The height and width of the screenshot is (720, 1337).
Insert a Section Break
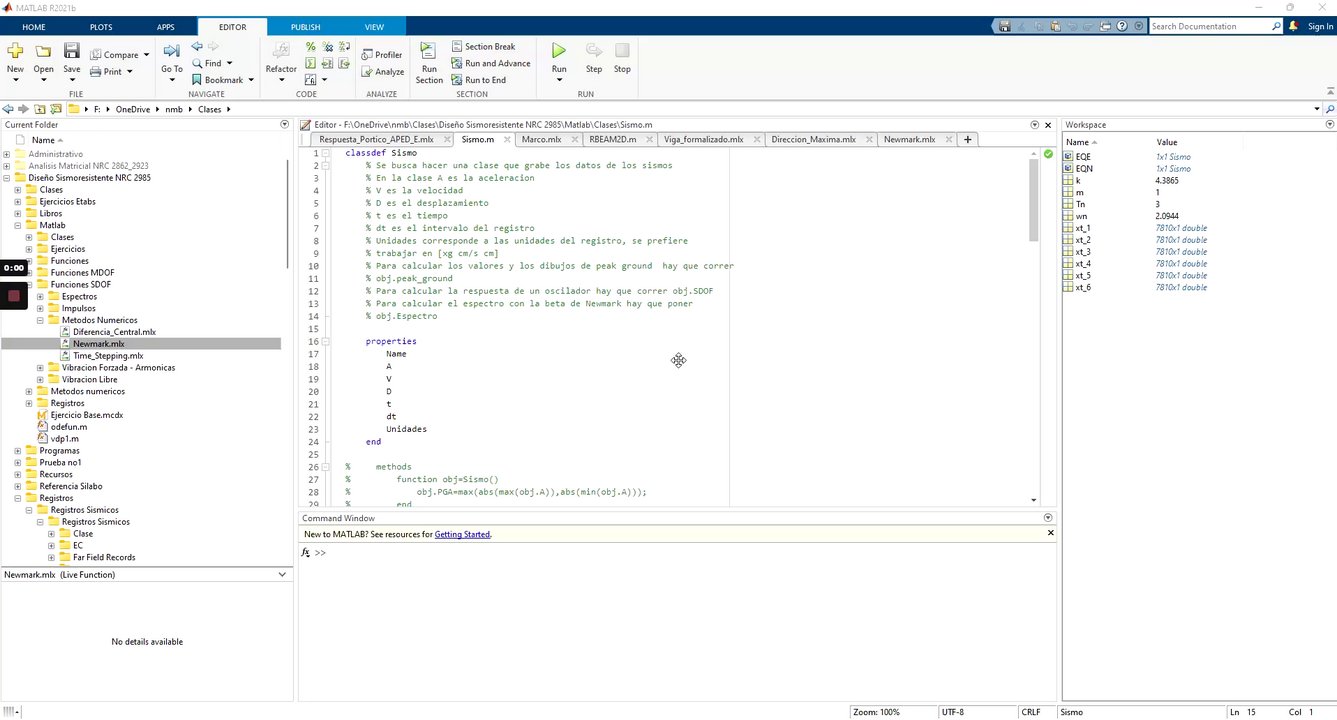click(483, 47)
